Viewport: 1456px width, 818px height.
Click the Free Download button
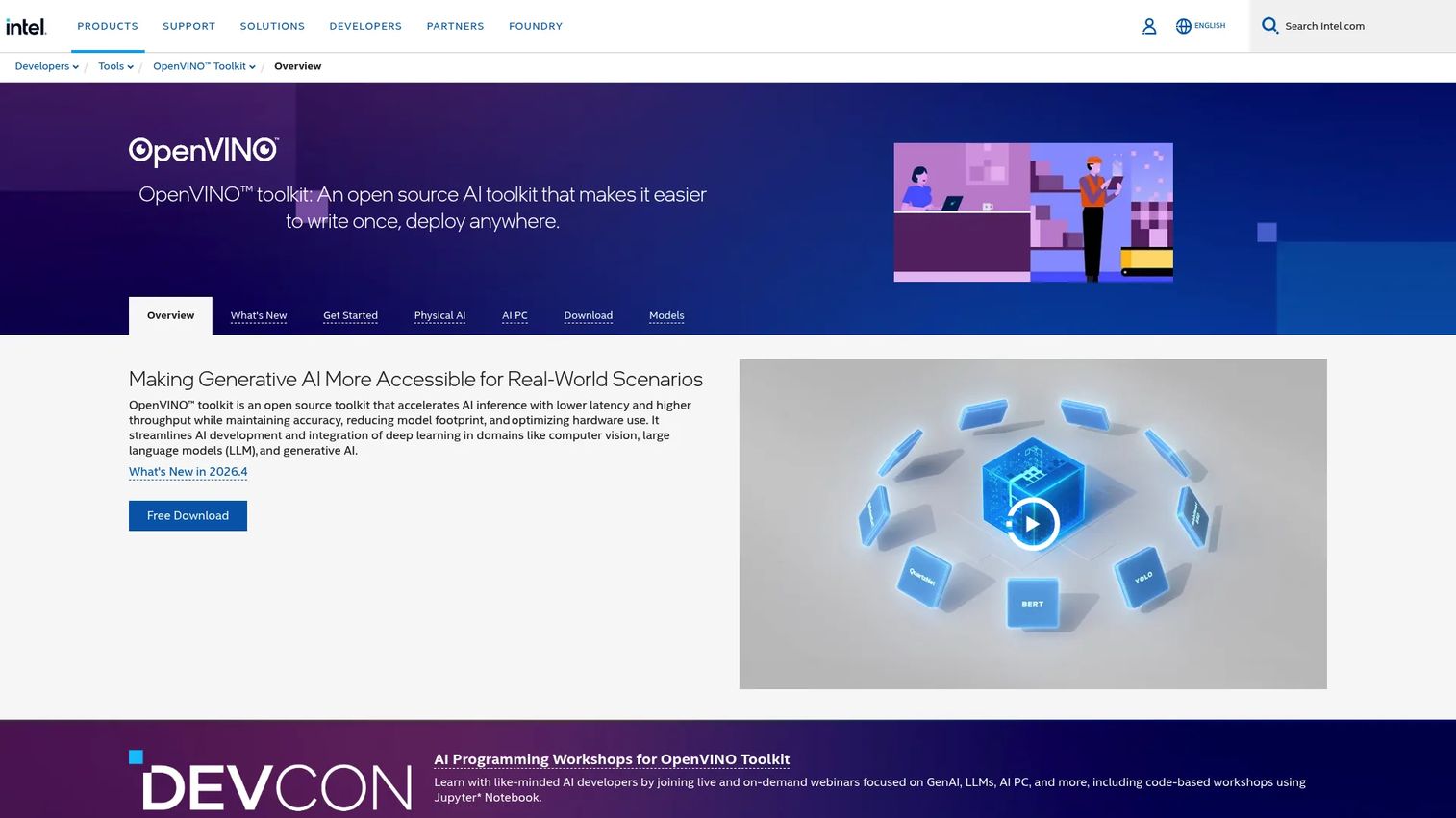188,515
